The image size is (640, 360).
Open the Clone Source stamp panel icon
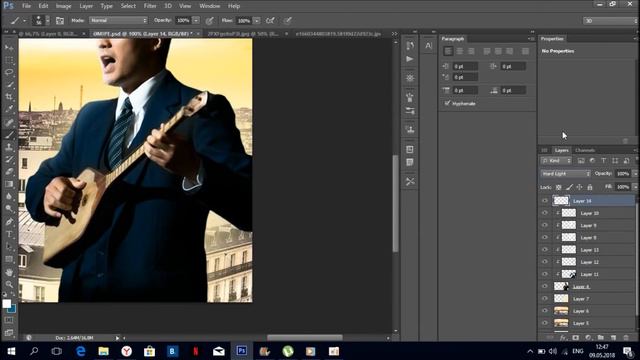(x=410, y=130)
